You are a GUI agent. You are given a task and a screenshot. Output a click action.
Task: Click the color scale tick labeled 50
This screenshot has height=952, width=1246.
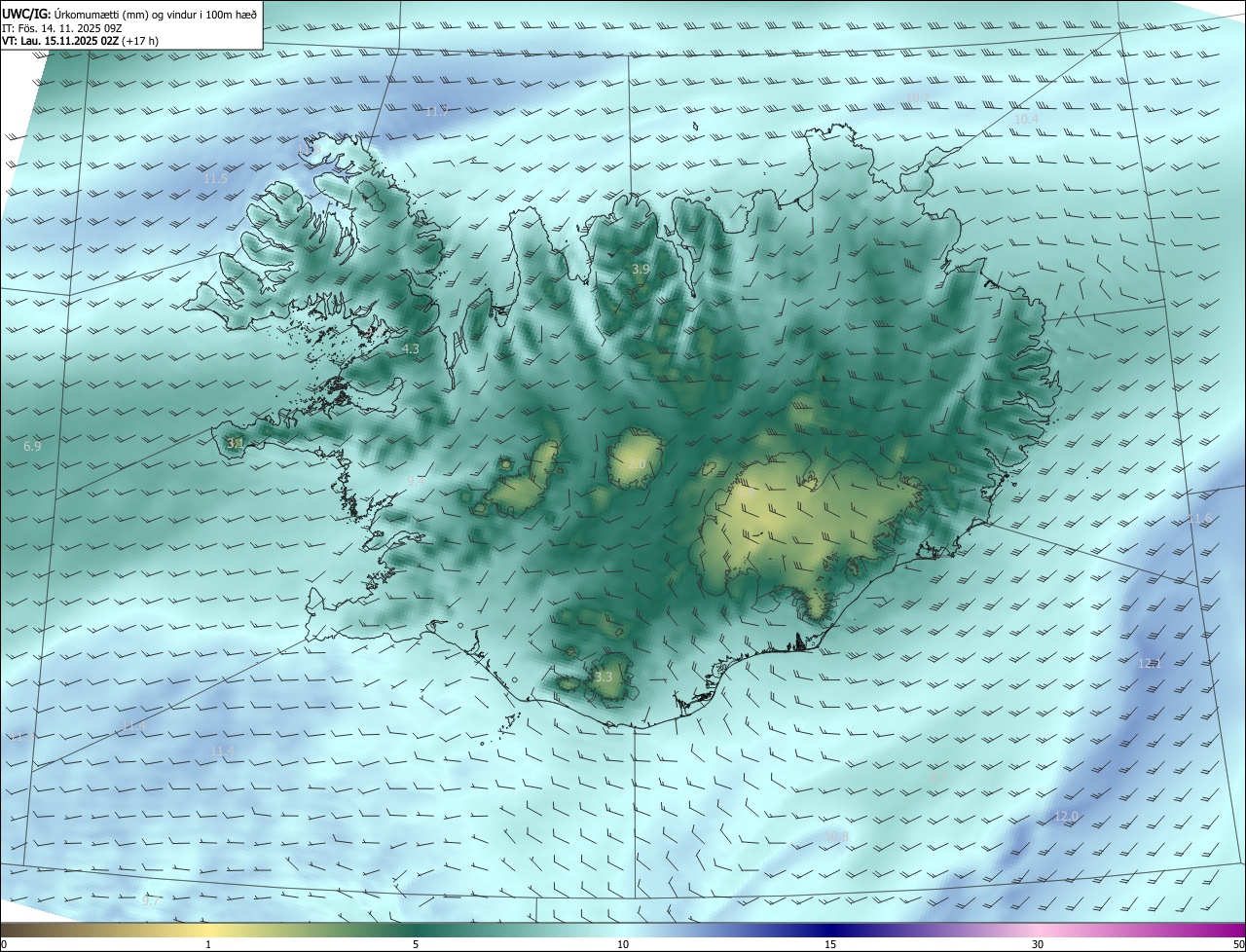click(x=1238, y=944)
